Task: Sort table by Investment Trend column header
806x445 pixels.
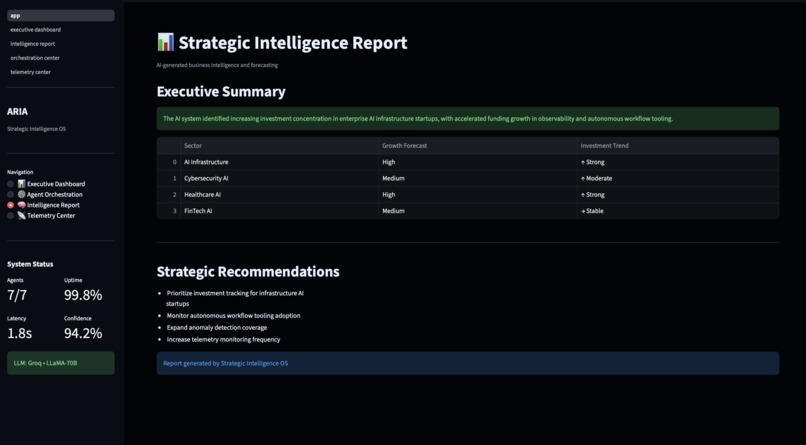Action: (x=678, y=146)
